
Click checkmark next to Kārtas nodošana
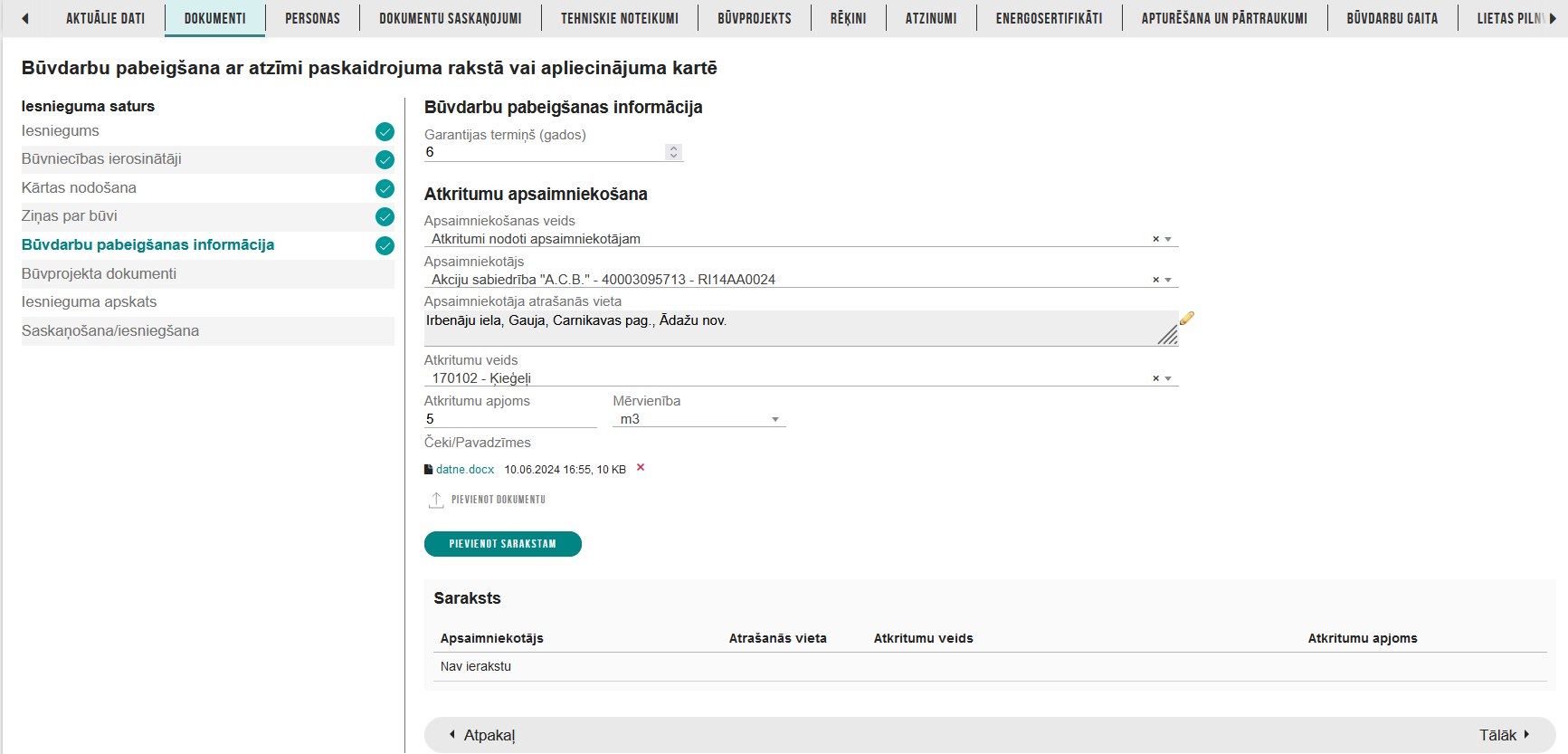[385, 188]
